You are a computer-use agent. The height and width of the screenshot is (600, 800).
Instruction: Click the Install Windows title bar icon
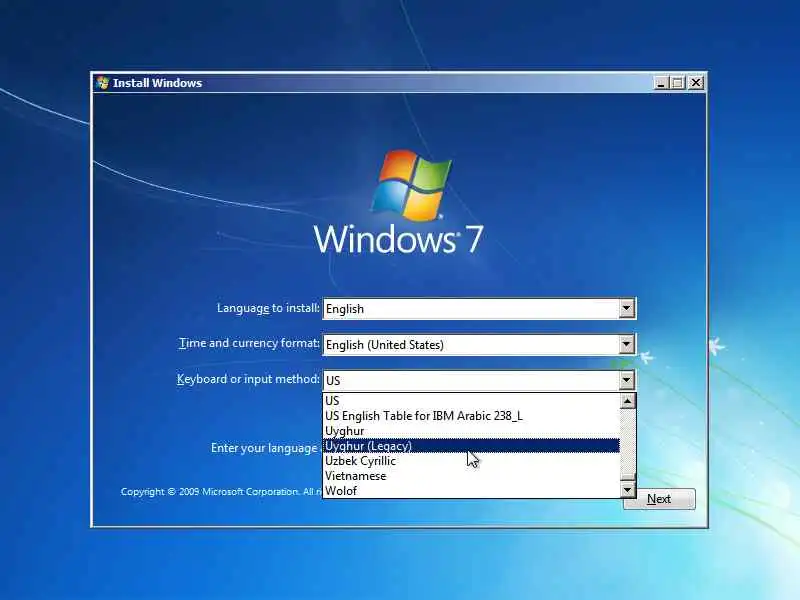(103, 83)
